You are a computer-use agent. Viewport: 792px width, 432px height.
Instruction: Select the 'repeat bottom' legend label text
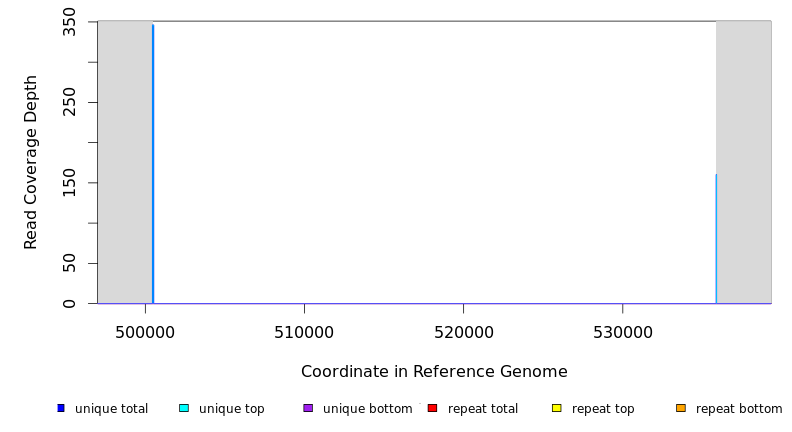[739, 409]
